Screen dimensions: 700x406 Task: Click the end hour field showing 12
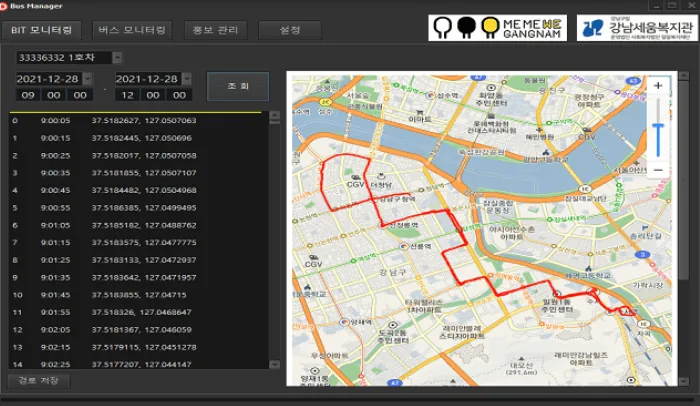click(127, 95)
